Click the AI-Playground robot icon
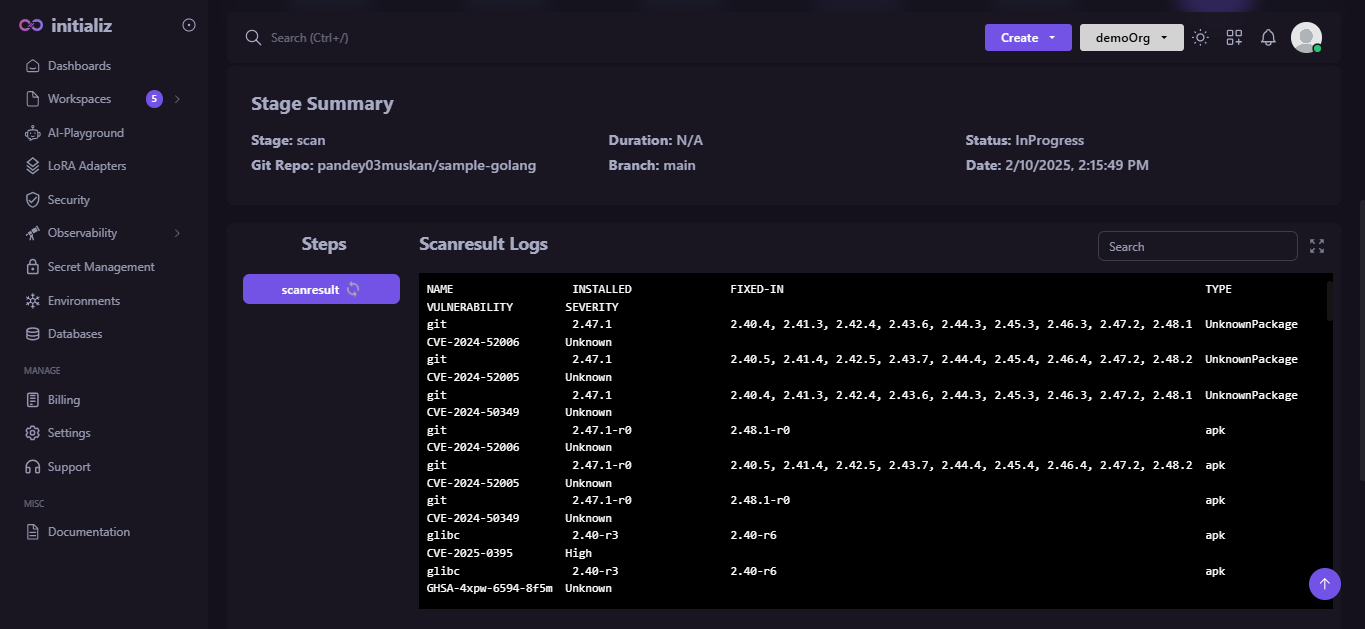1365x629 pixels. 31,133
